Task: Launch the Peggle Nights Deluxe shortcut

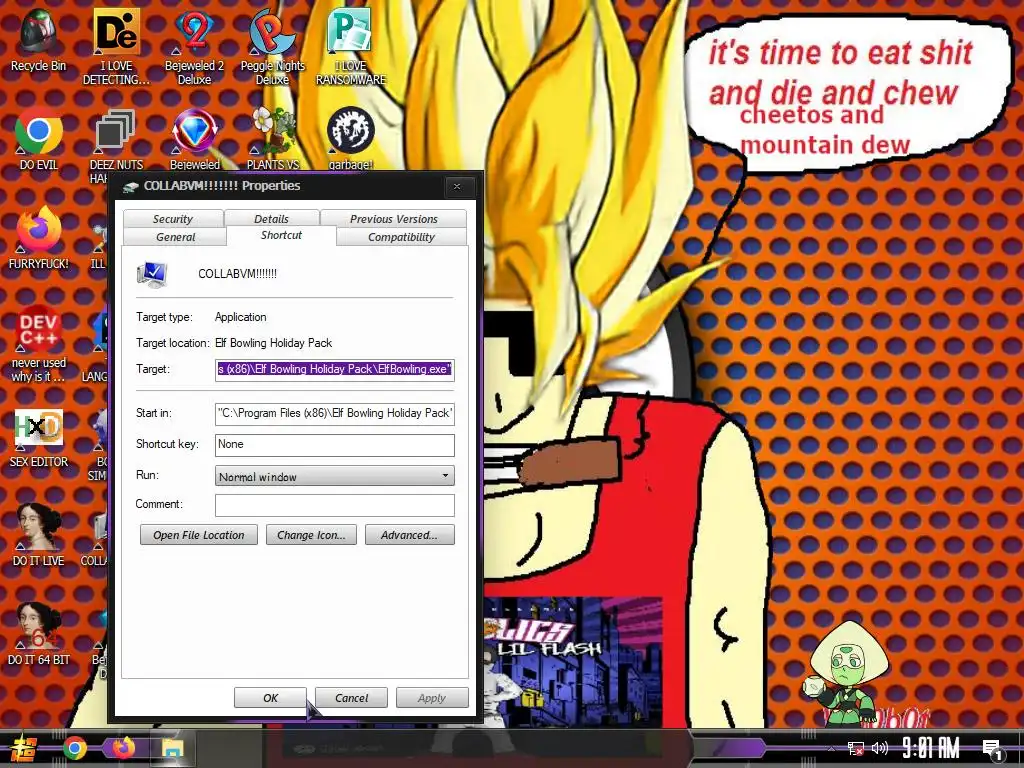Action: click(272, 47)
